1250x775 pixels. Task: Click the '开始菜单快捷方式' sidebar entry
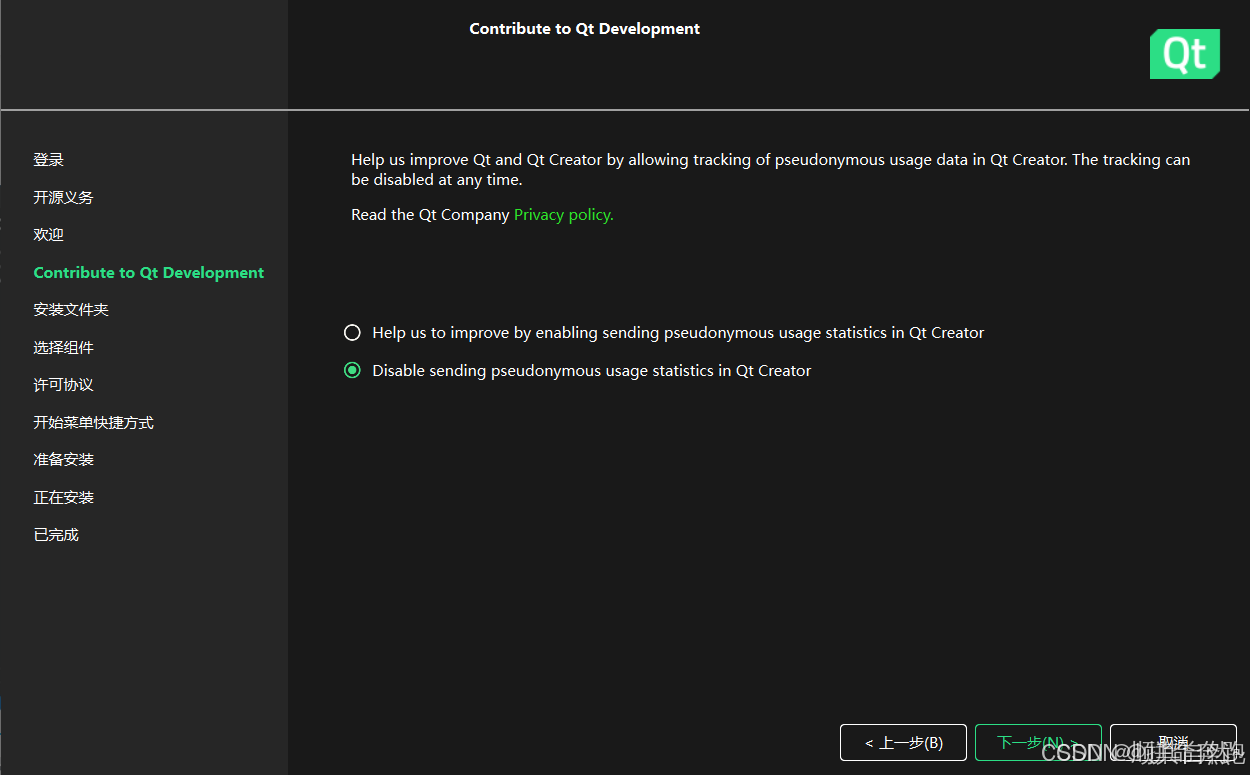tap(93, 422)
